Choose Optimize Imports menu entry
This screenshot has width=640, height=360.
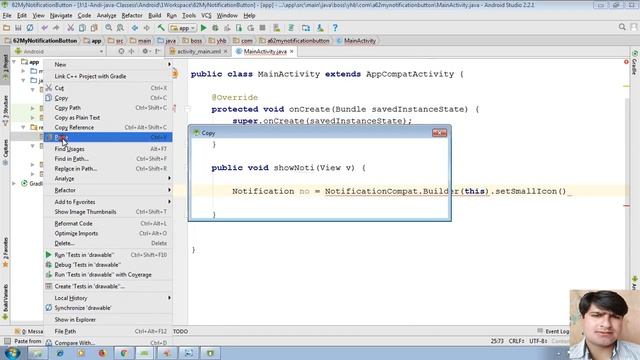pos(108,233)
